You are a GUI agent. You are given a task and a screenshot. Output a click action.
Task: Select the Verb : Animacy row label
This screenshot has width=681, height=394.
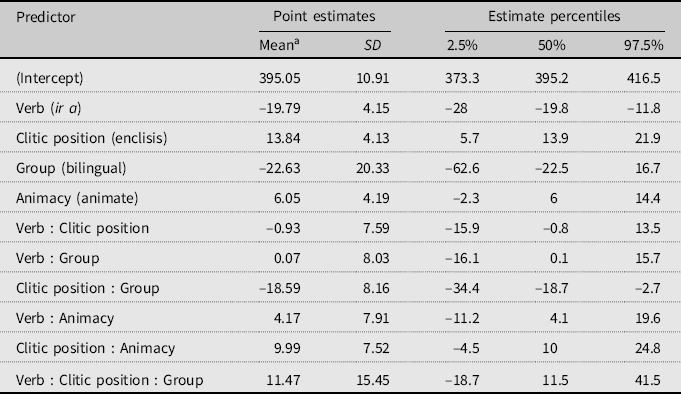(65, 318)
